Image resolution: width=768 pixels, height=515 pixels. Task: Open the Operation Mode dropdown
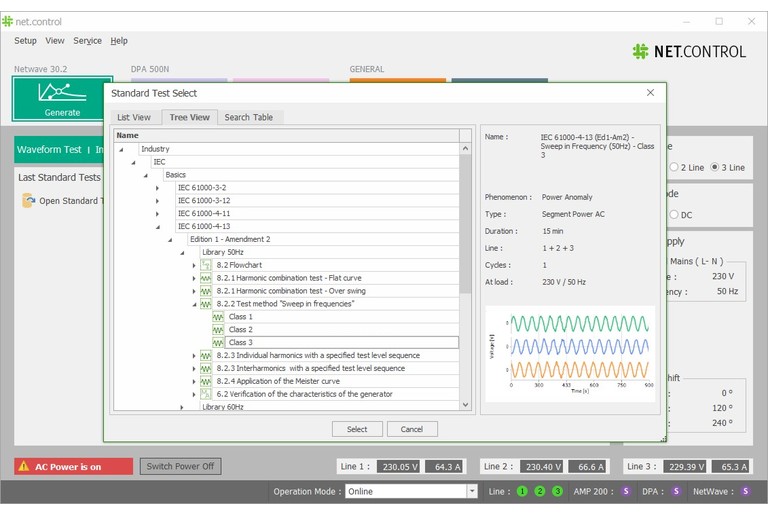pyautogui.click(x=472, y=491)
